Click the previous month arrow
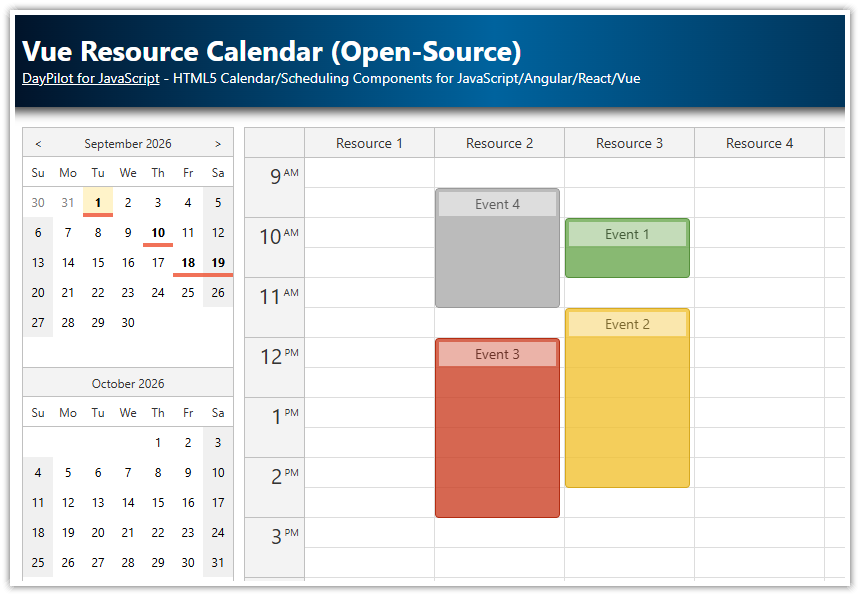Viewport: 860px width, 596px height. click(x=38, y=143)
